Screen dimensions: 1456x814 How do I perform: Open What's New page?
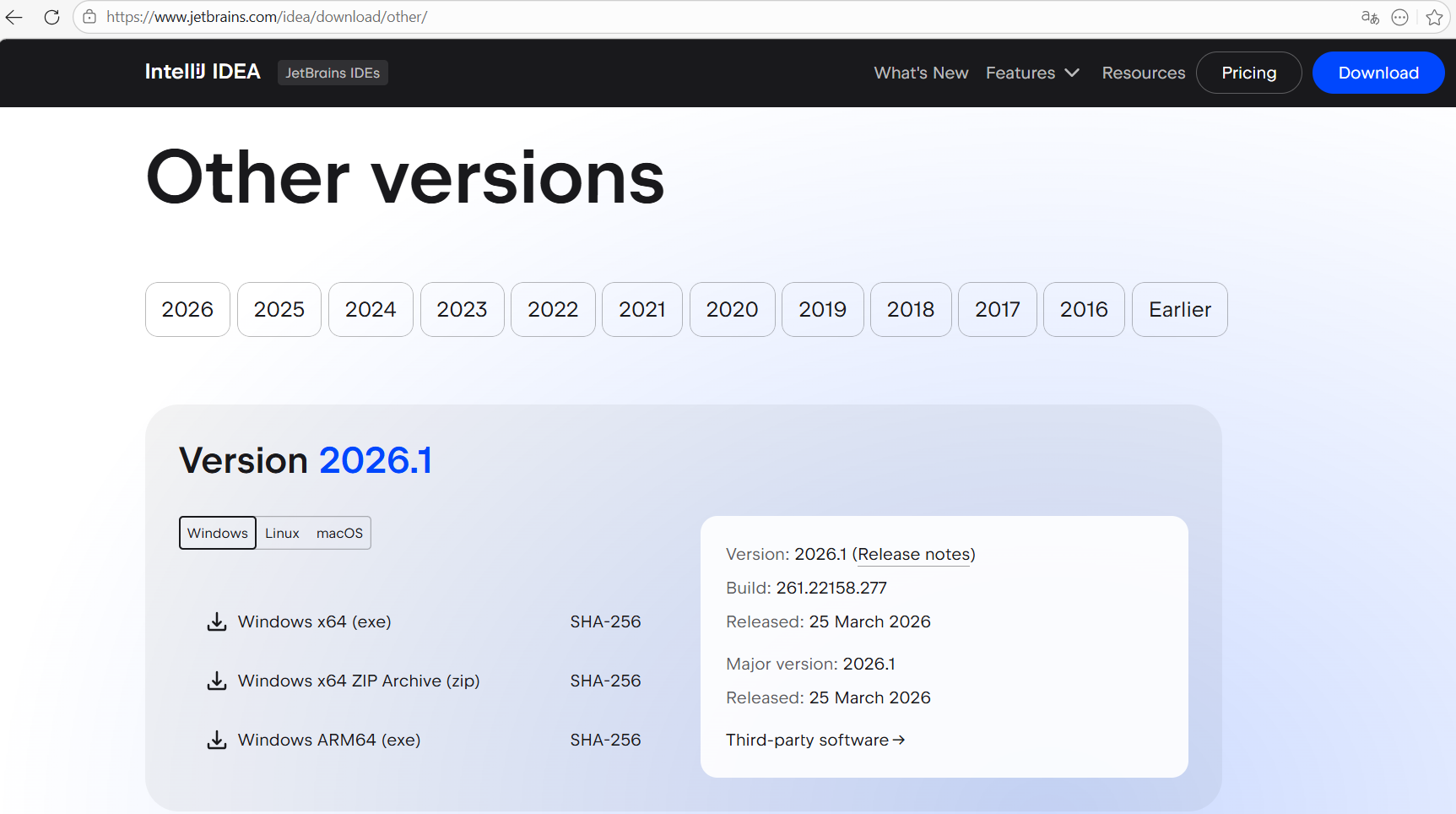[x=921, y=73]
